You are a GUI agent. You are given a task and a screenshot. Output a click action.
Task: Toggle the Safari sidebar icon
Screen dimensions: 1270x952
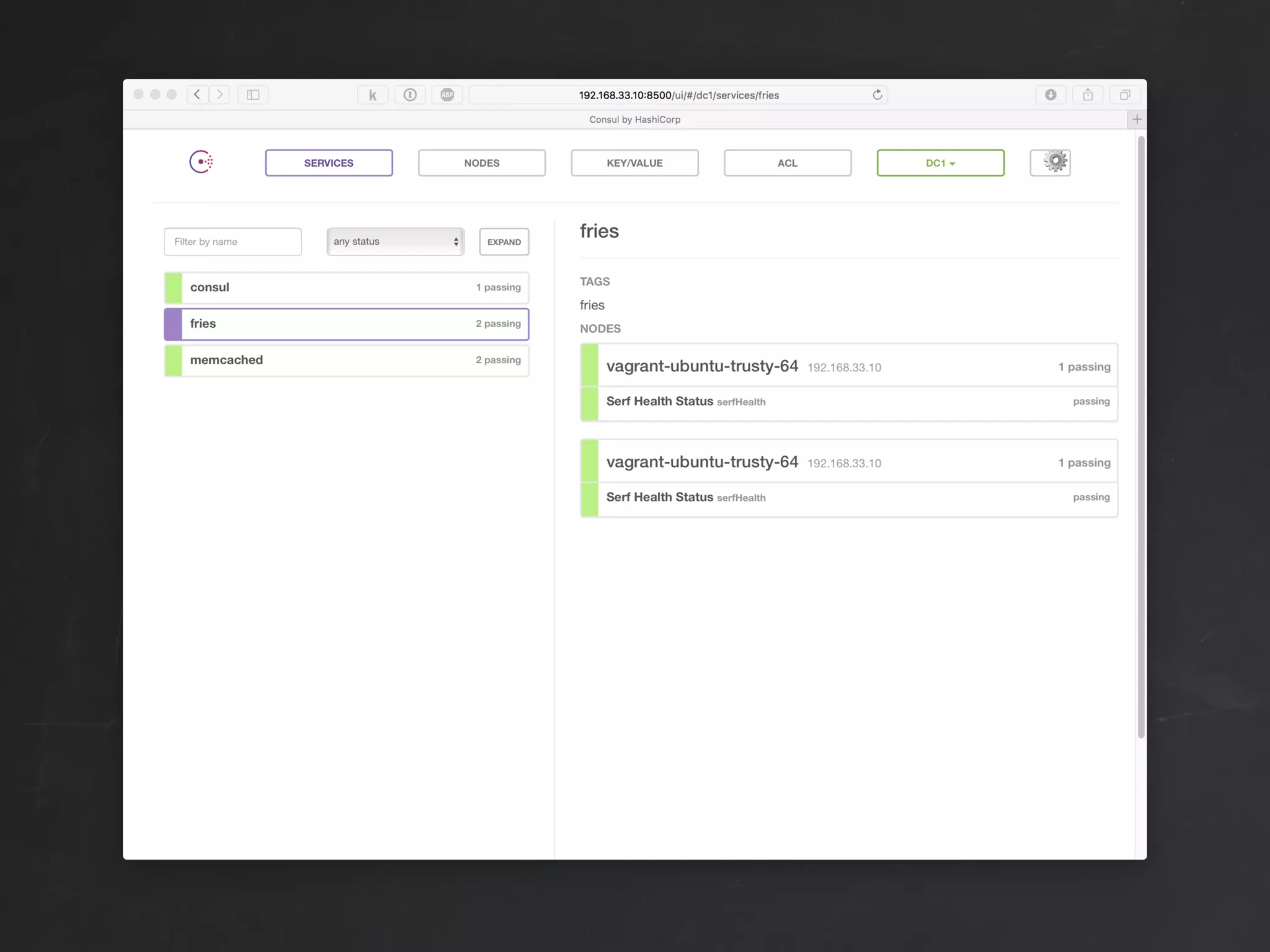click(x=253, y=95)
